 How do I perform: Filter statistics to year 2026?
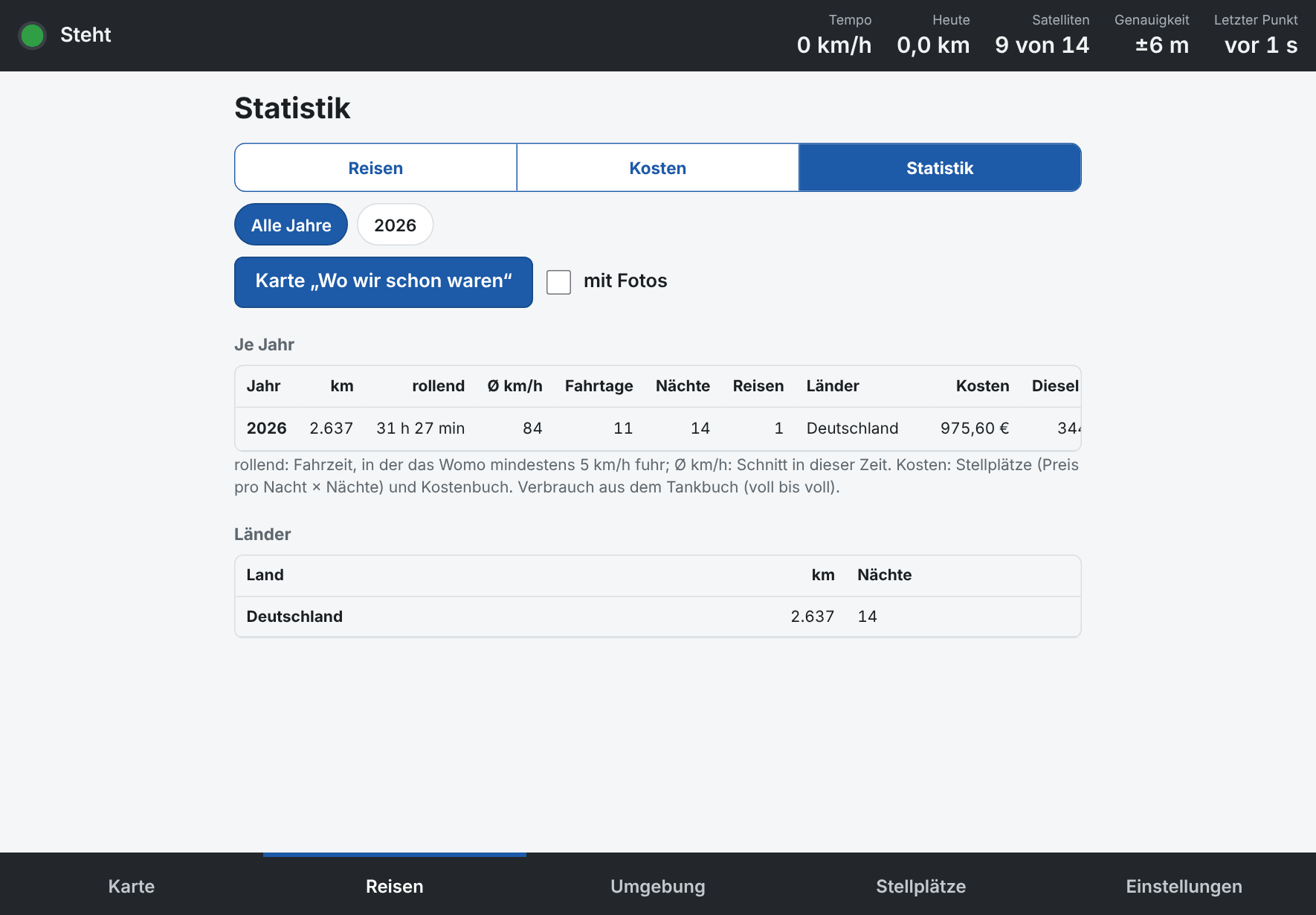pyautogui.click(x=395, y=225)
